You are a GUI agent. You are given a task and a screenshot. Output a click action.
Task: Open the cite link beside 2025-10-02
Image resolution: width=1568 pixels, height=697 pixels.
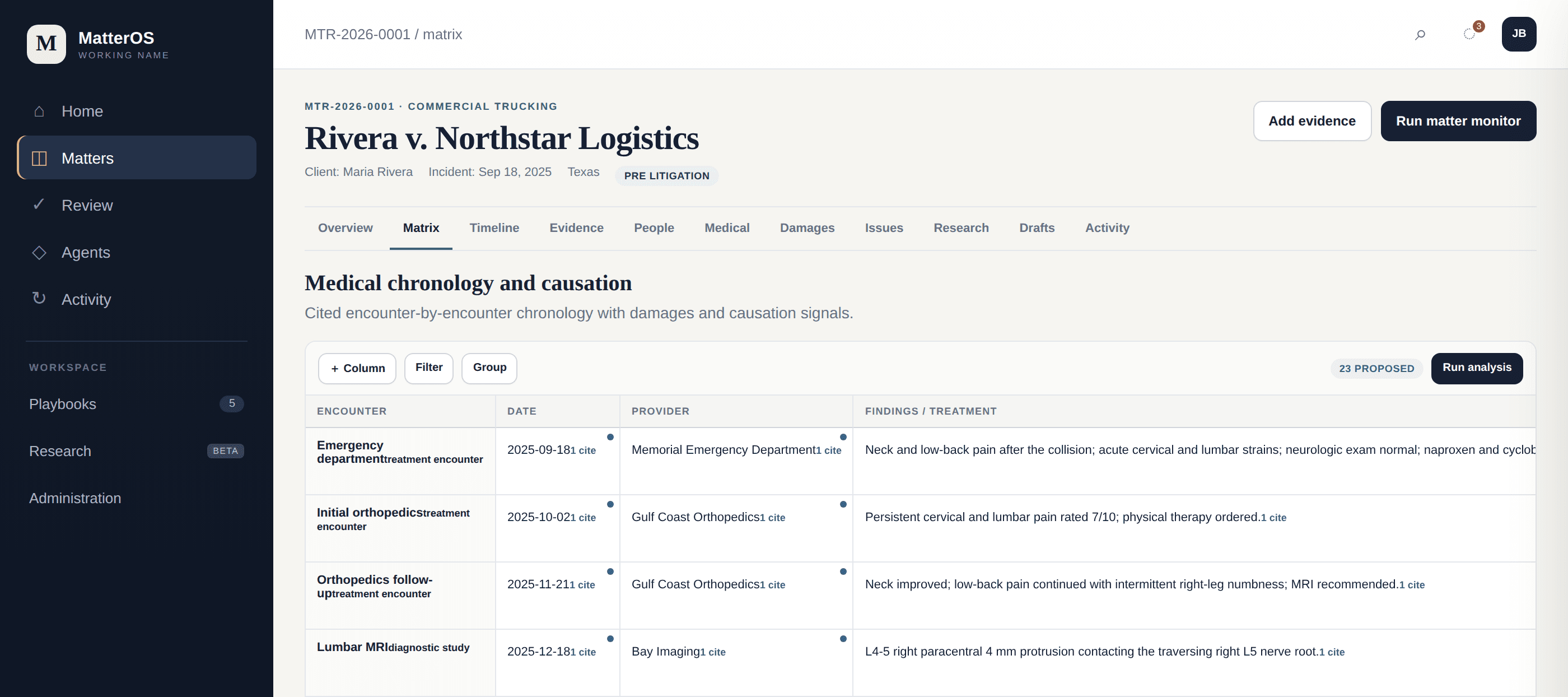coord(584,518)
